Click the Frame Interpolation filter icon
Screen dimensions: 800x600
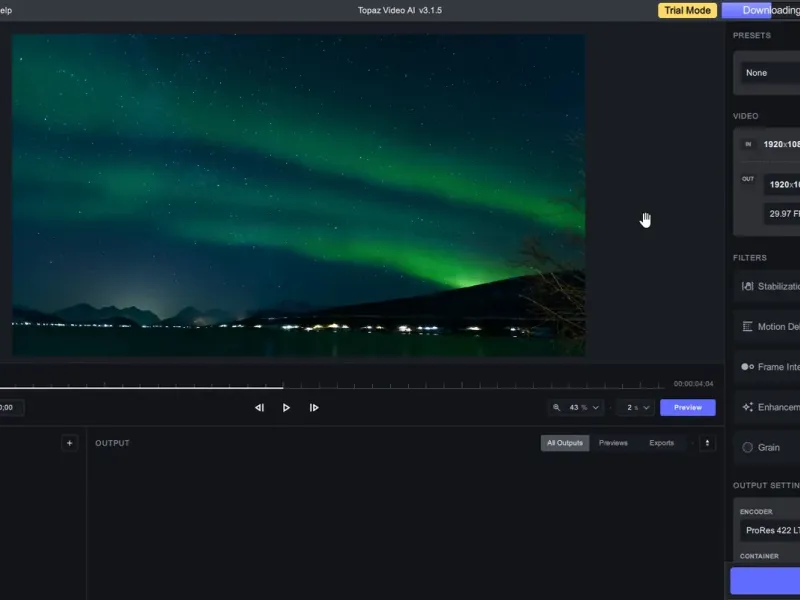(747, 367)
